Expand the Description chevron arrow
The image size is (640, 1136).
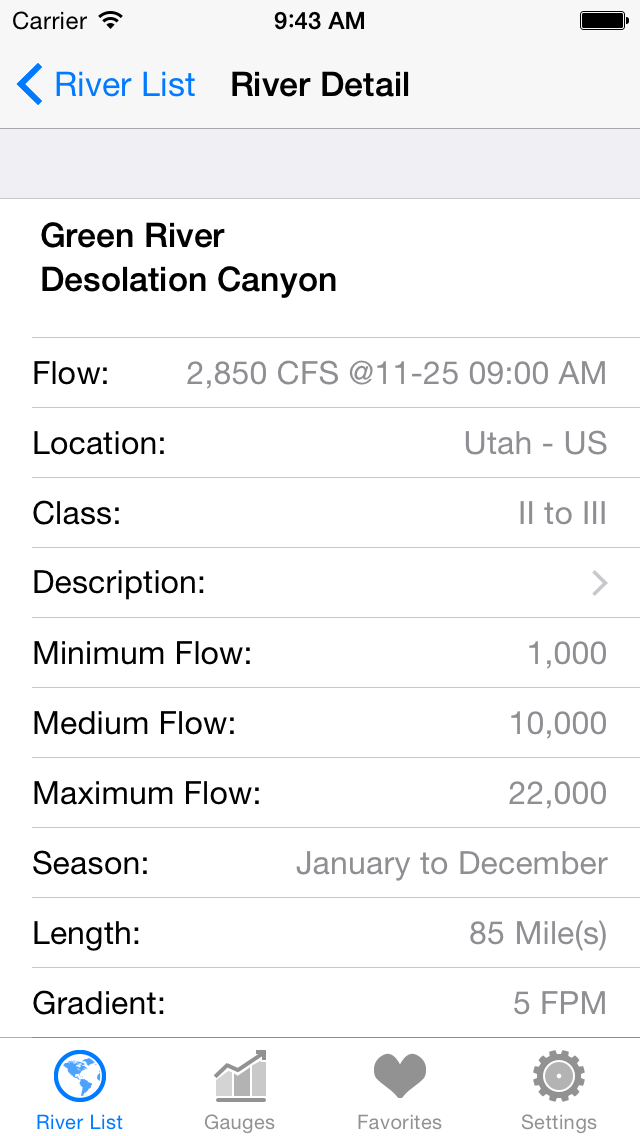[x=599, y=583]
